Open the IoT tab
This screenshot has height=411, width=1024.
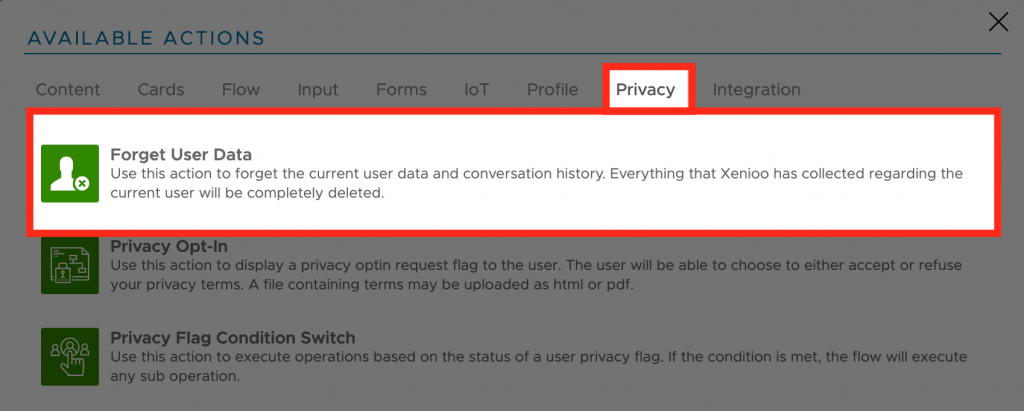pyautogui.click(x=477, y=90)
